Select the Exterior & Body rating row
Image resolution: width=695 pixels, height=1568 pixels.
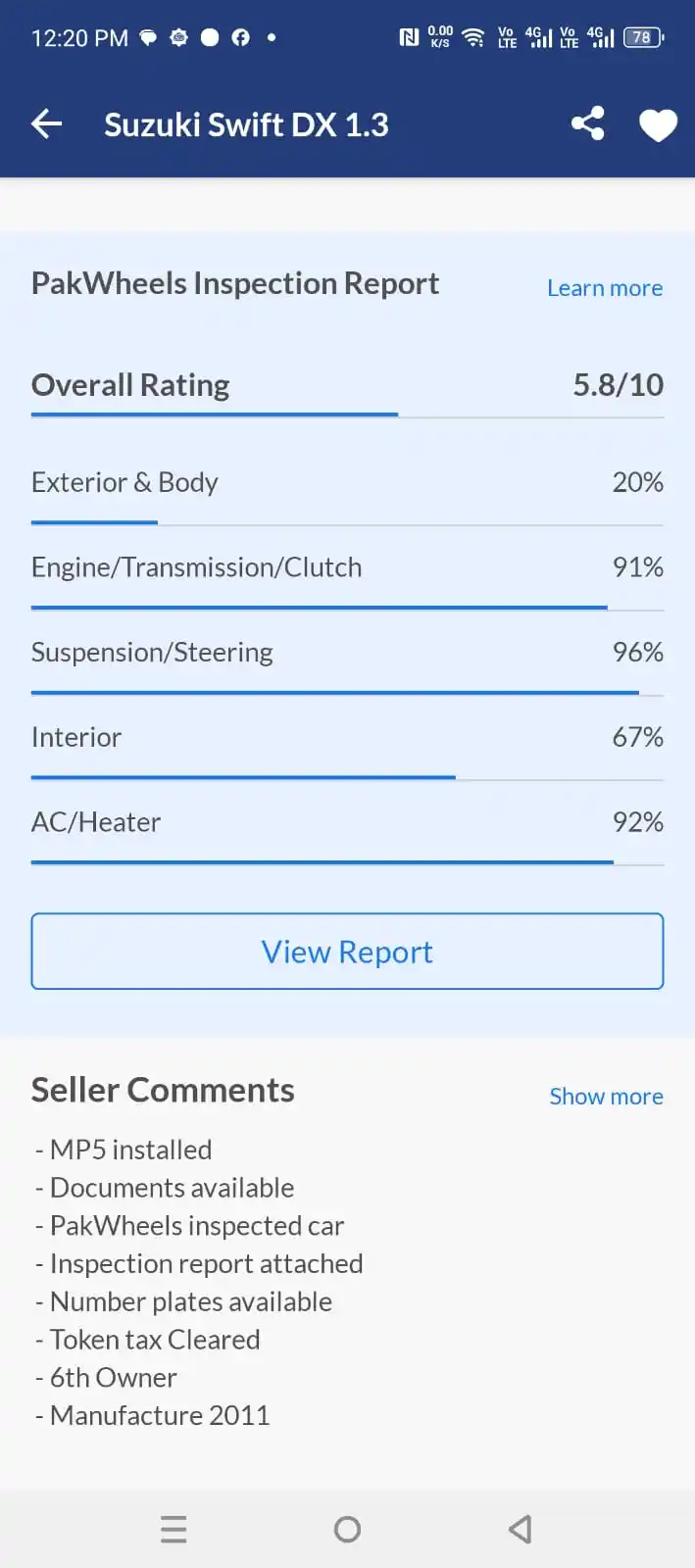(347, 483)
